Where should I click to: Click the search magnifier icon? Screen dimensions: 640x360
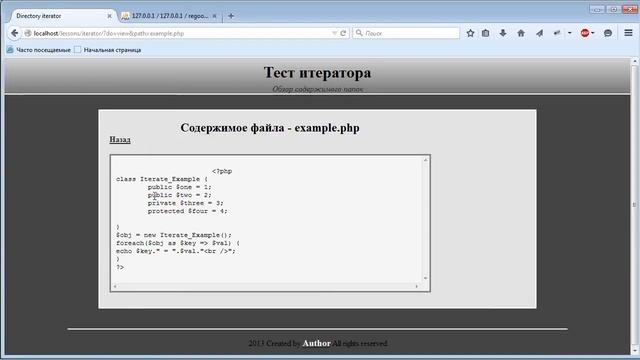tap(359, 33)
